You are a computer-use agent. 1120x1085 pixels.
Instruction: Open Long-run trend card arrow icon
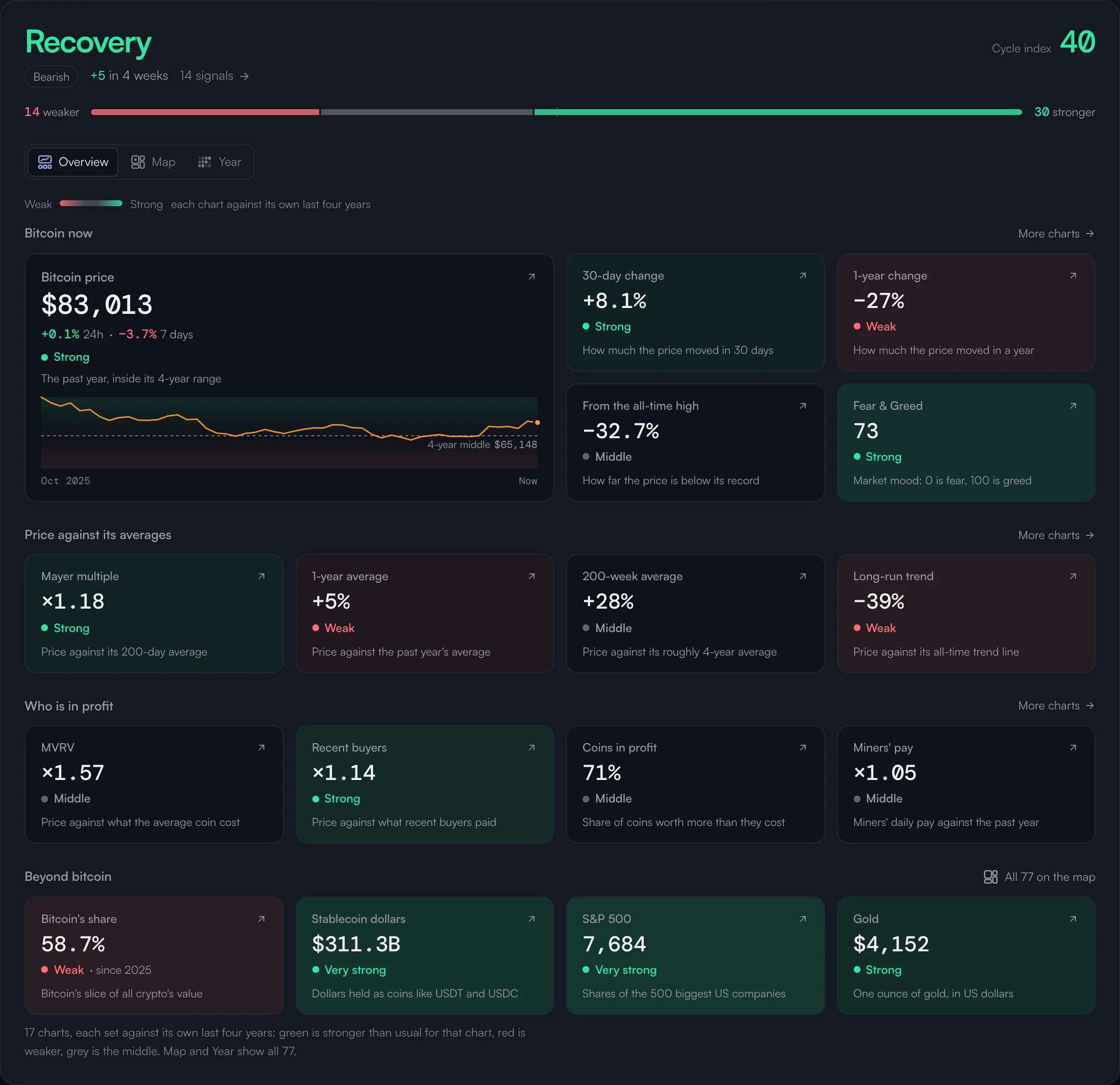click(x=1073, y=576)
